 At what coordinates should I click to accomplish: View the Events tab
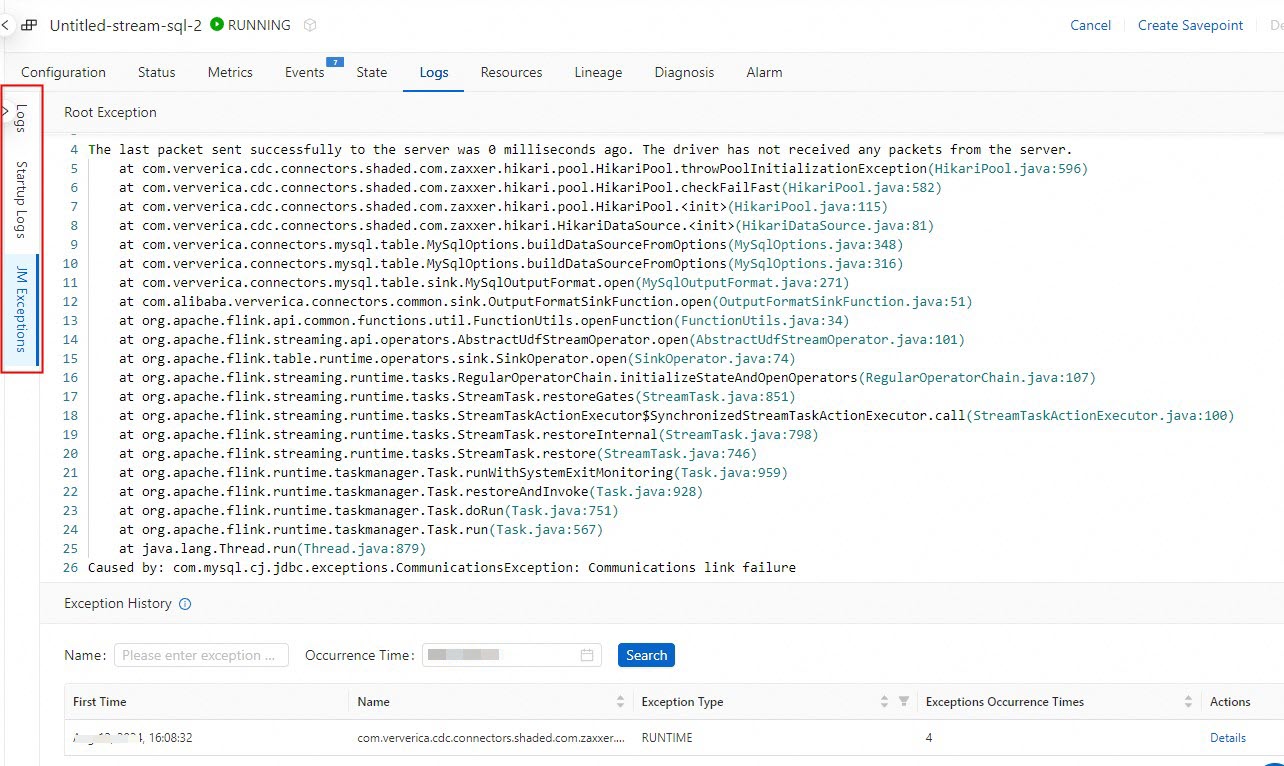point(304,72)
